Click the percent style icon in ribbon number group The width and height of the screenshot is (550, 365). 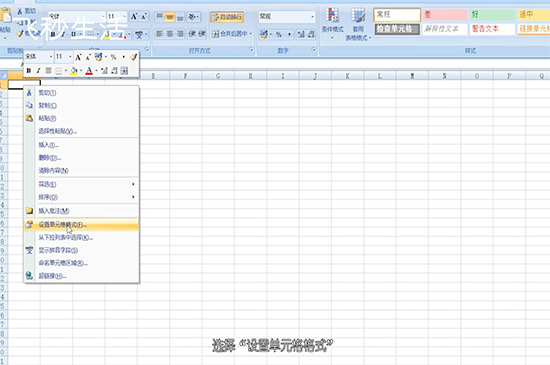279,34
